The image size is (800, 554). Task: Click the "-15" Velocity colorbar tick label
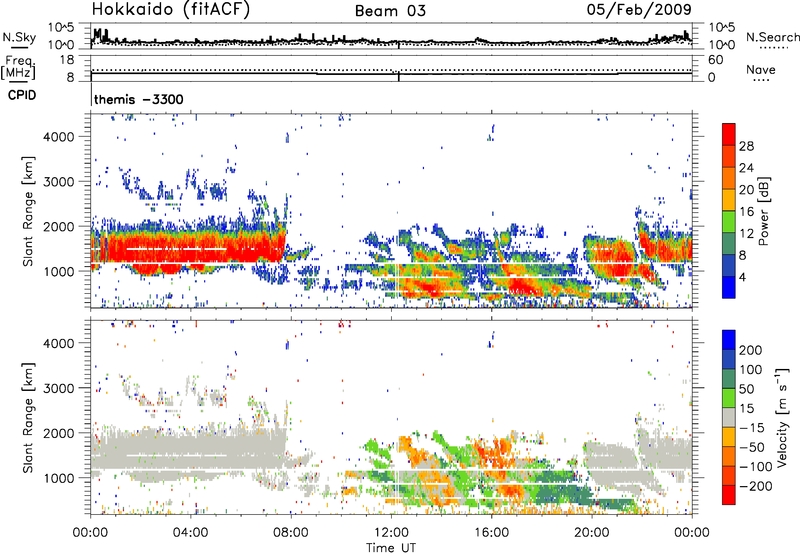pyautogui.click(x=752, y=427)
